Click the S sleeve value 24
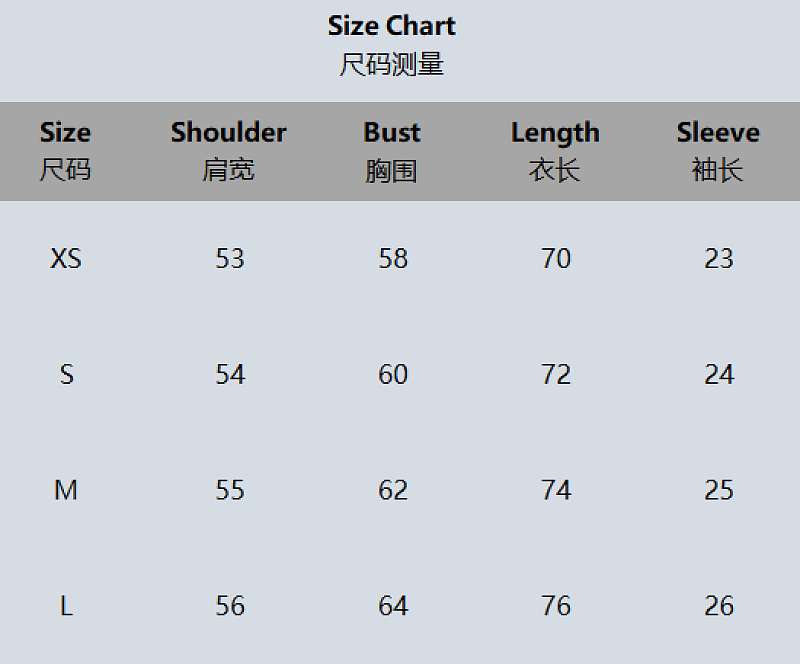 (719, 374)
